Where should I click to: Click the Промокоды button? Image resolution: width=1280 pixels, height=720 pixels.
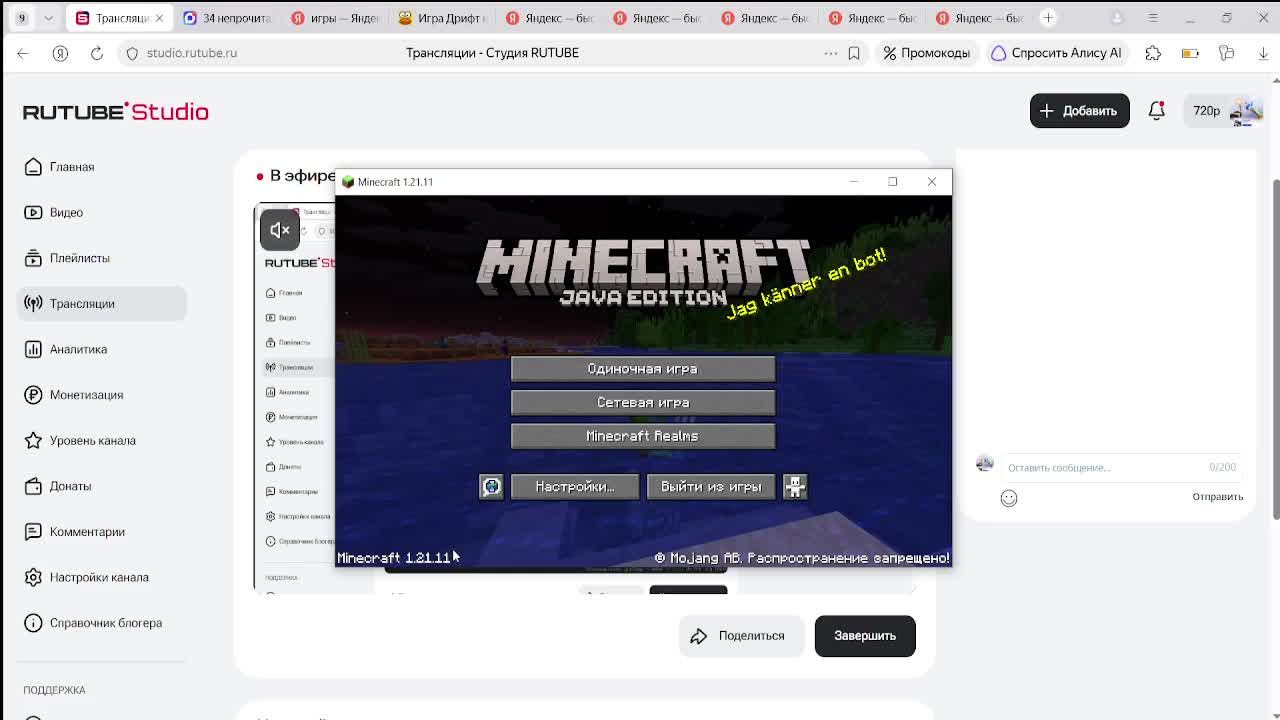point(926,53)
